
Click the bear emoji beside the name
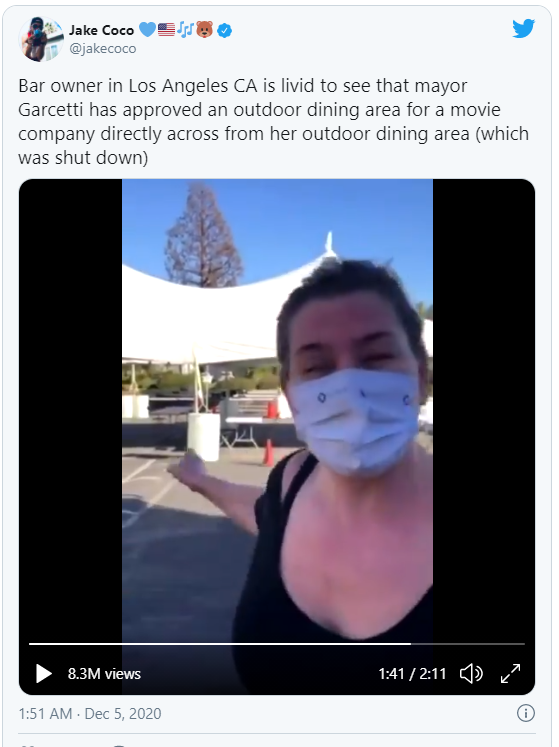205,30
